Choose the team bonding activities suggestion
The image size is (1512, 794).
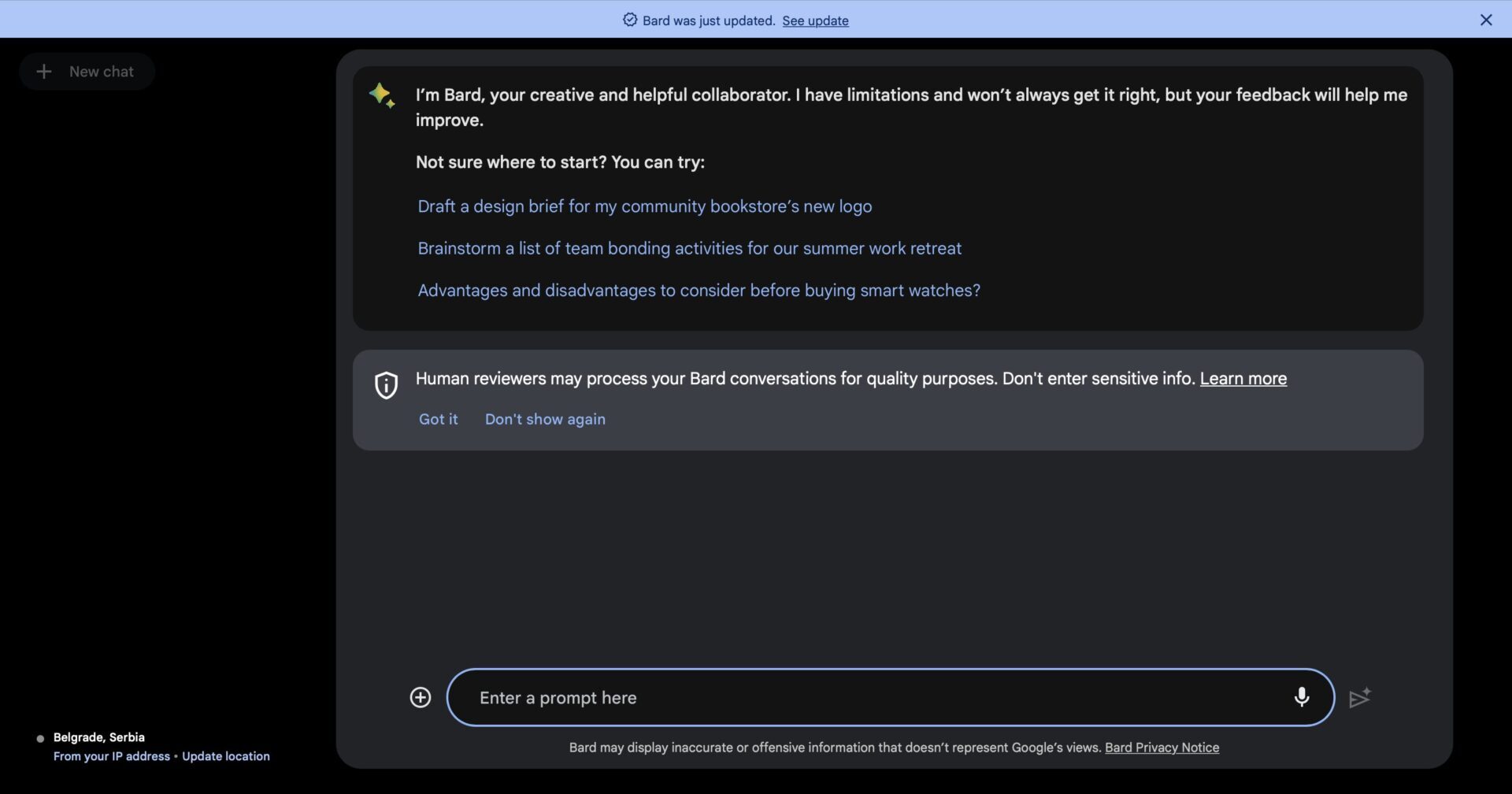[689, 249]
